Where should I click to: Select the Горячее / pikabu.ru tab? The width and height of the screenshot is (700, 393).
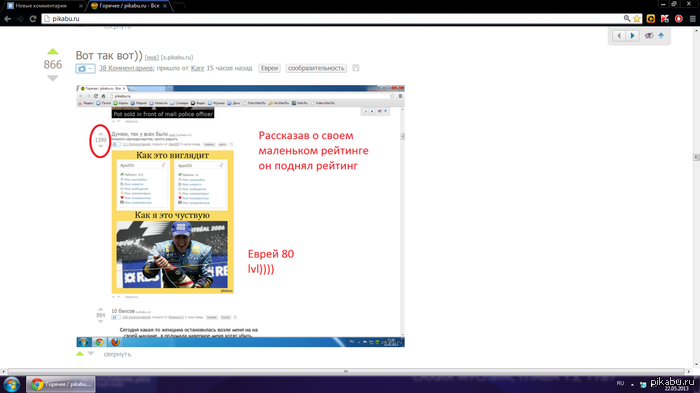(x=129, y=6)
